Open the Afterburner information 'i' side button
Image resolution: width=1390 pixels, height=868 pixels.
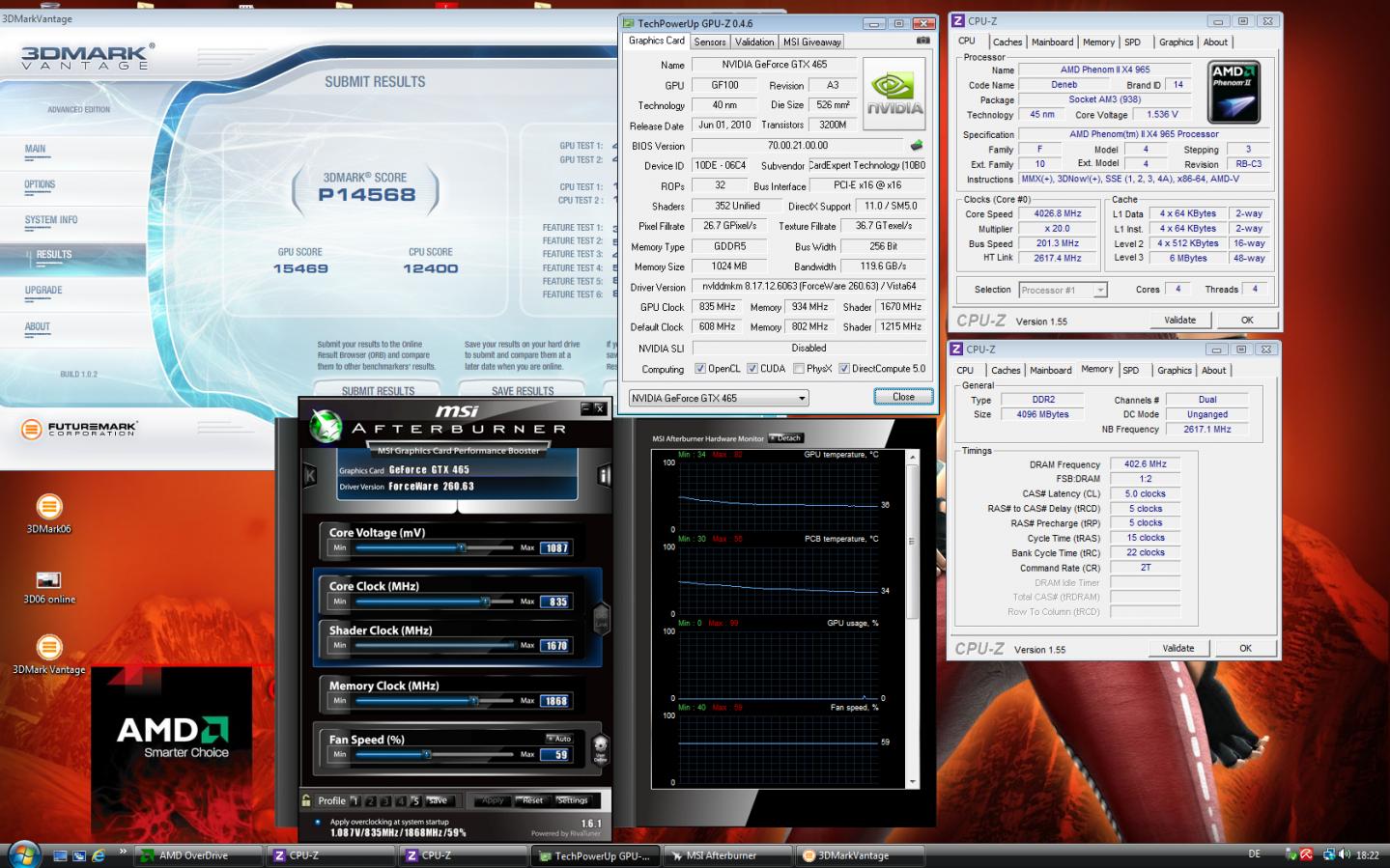point(605,475)
